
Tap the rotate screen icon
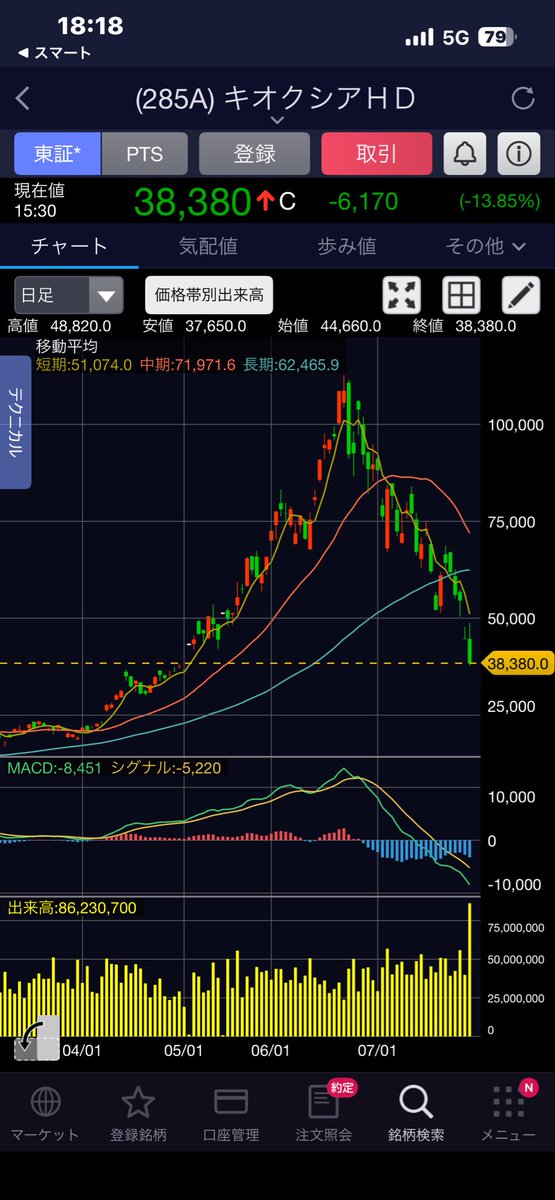point(35,1037)
